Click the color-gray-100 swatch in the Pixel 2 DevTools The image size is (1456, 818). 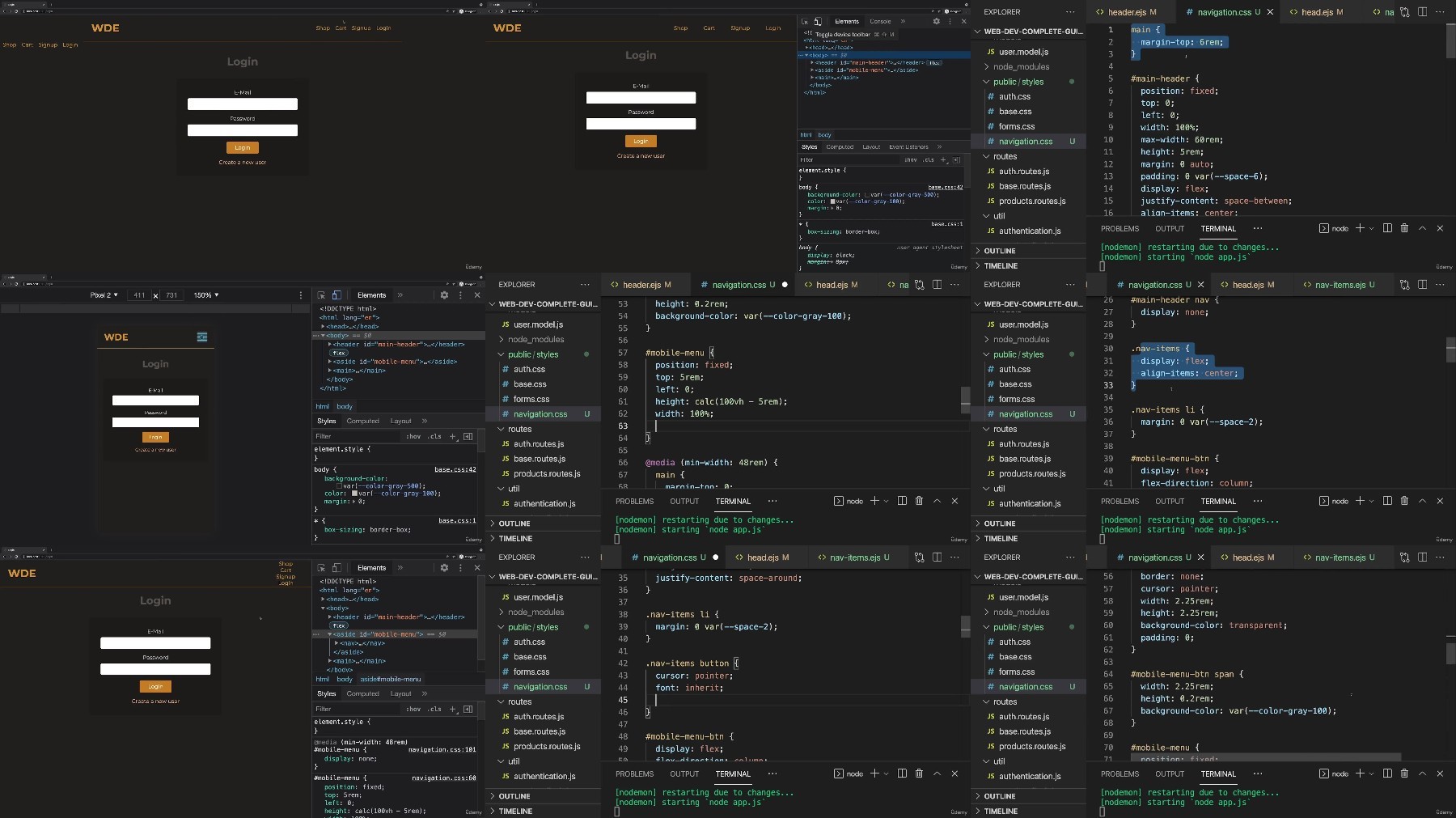[x=354, y=494]
